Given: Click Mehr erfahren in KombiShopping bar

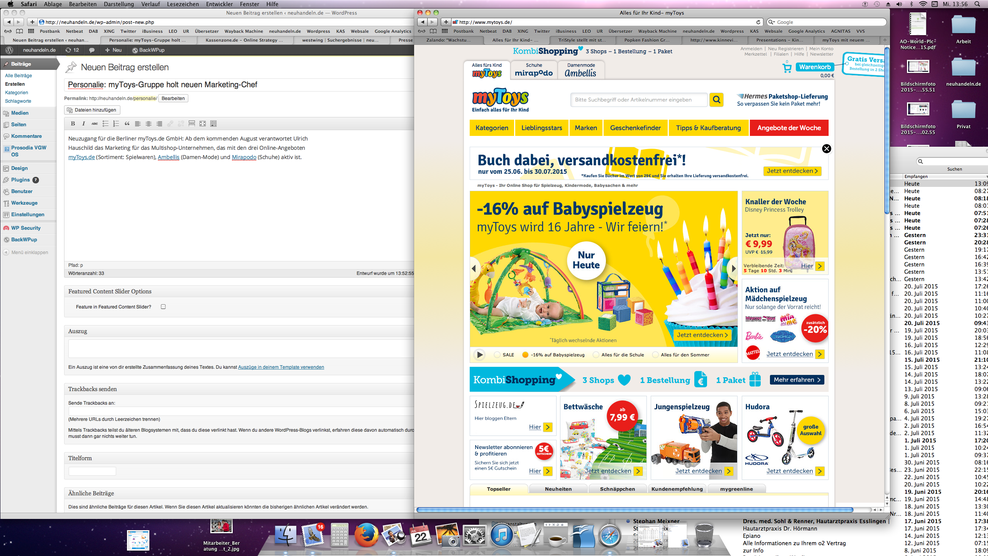Looking at the screenshot, I should [796, 380].
